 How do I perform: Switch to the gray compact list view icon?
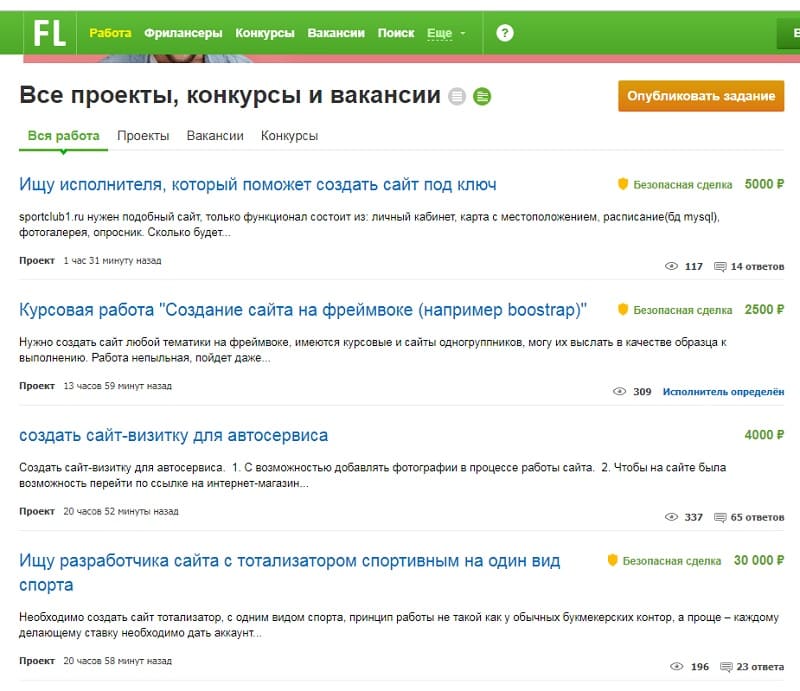(x=457, y=96)
